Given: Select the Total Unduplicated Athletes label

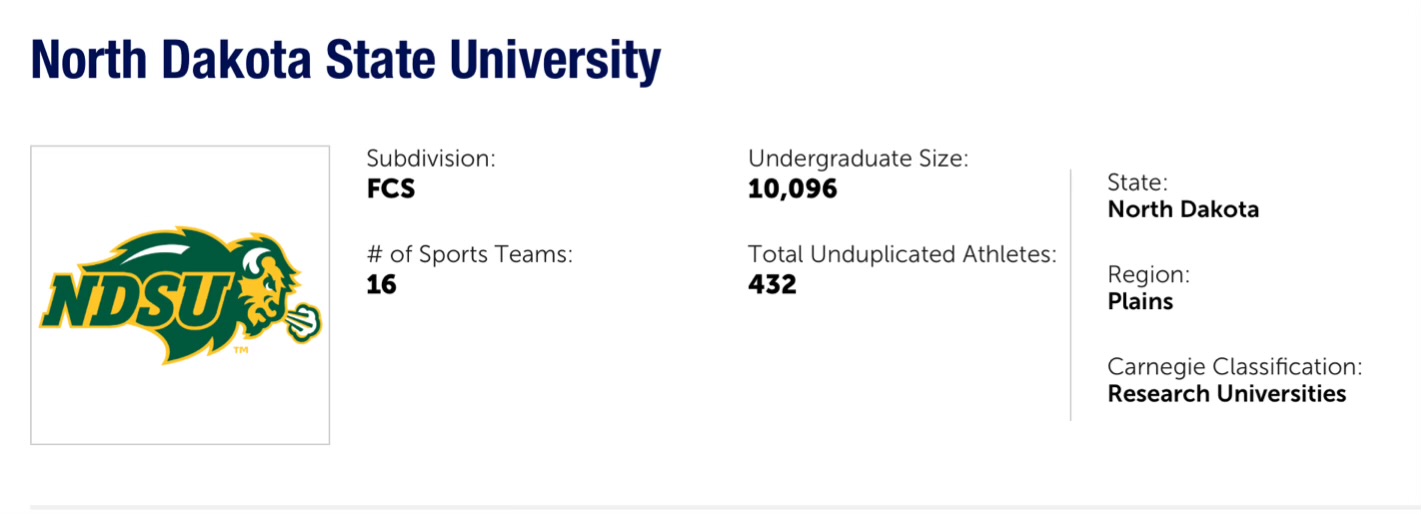Looking at the screenshot, I should [x=902, y=254].
